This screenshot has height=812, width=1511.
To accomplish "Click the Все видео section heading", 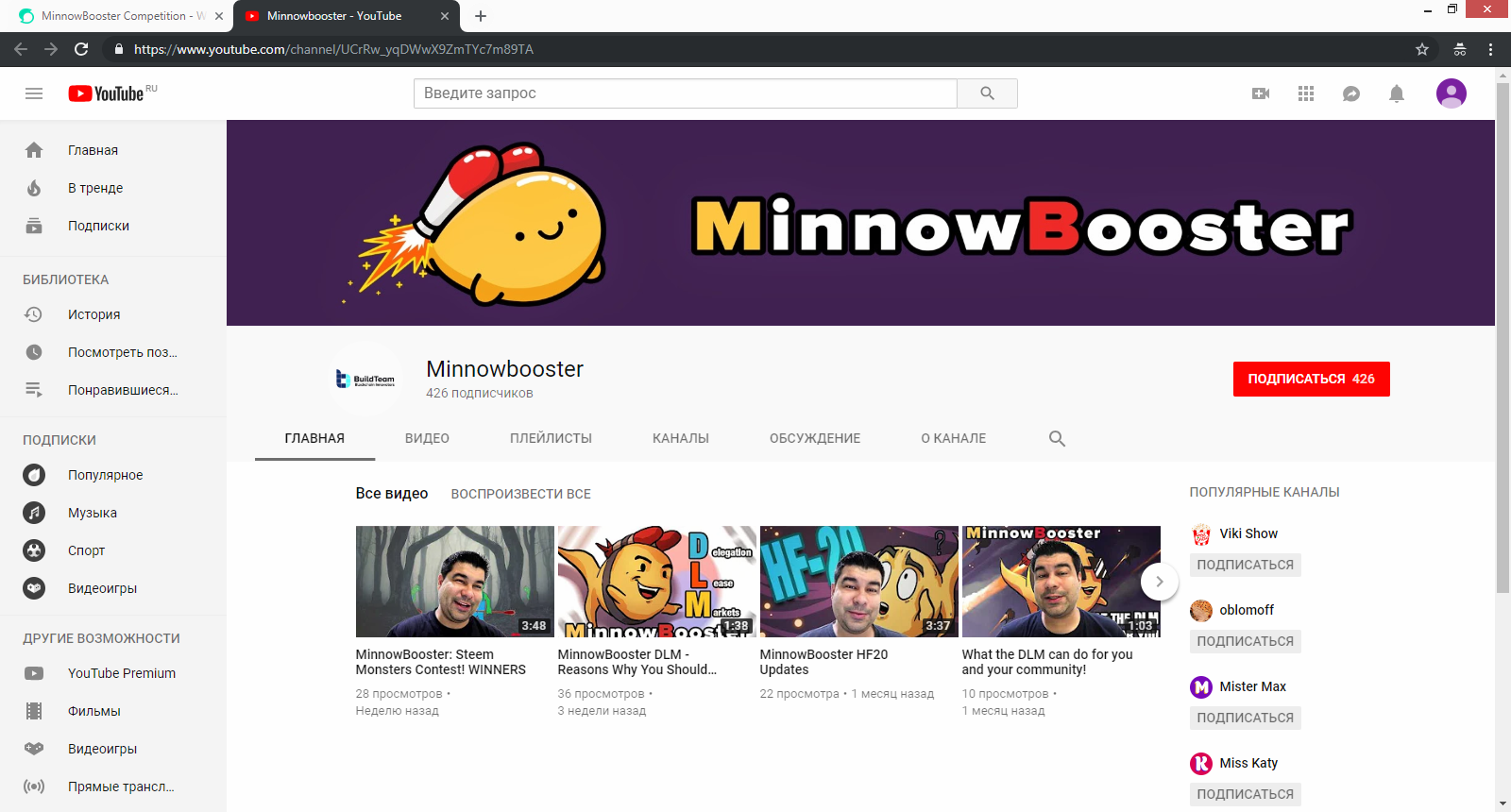I will pyautogui.click(x=391, y=494).
